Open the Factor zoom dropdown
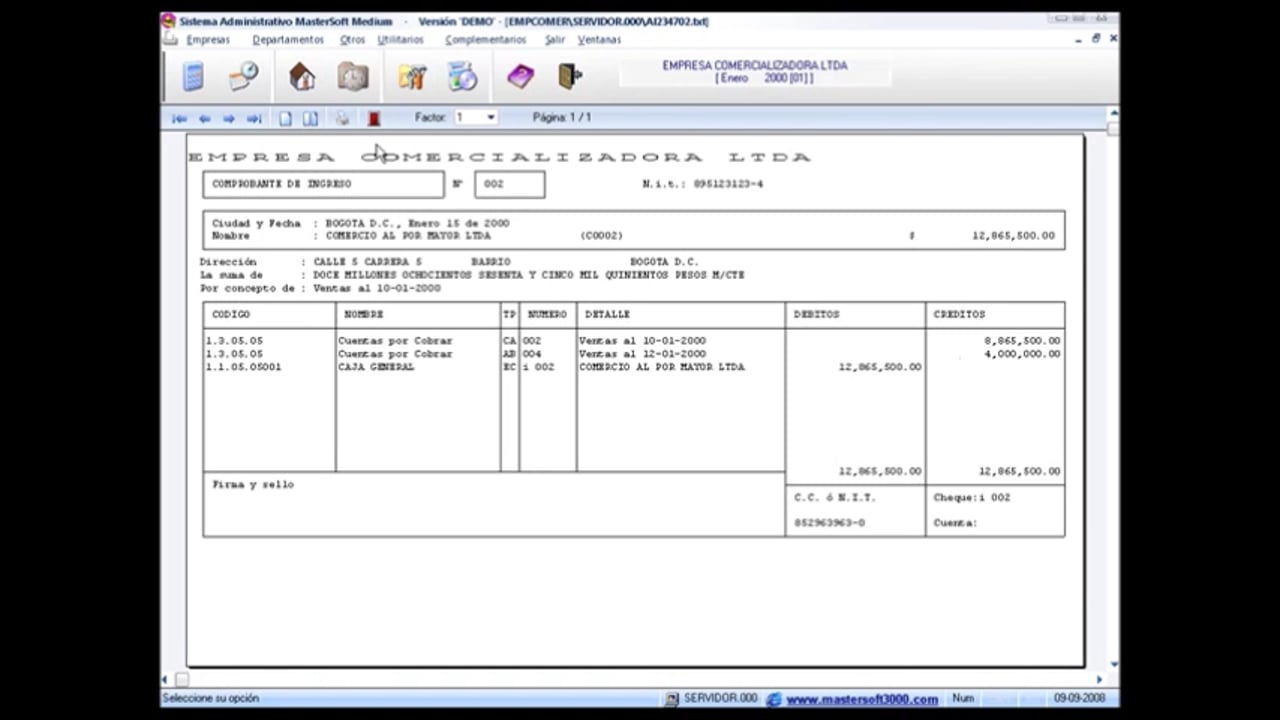The height and width of the screenshot is (720, 1280). pyautogui.click(x=490, y=118)
